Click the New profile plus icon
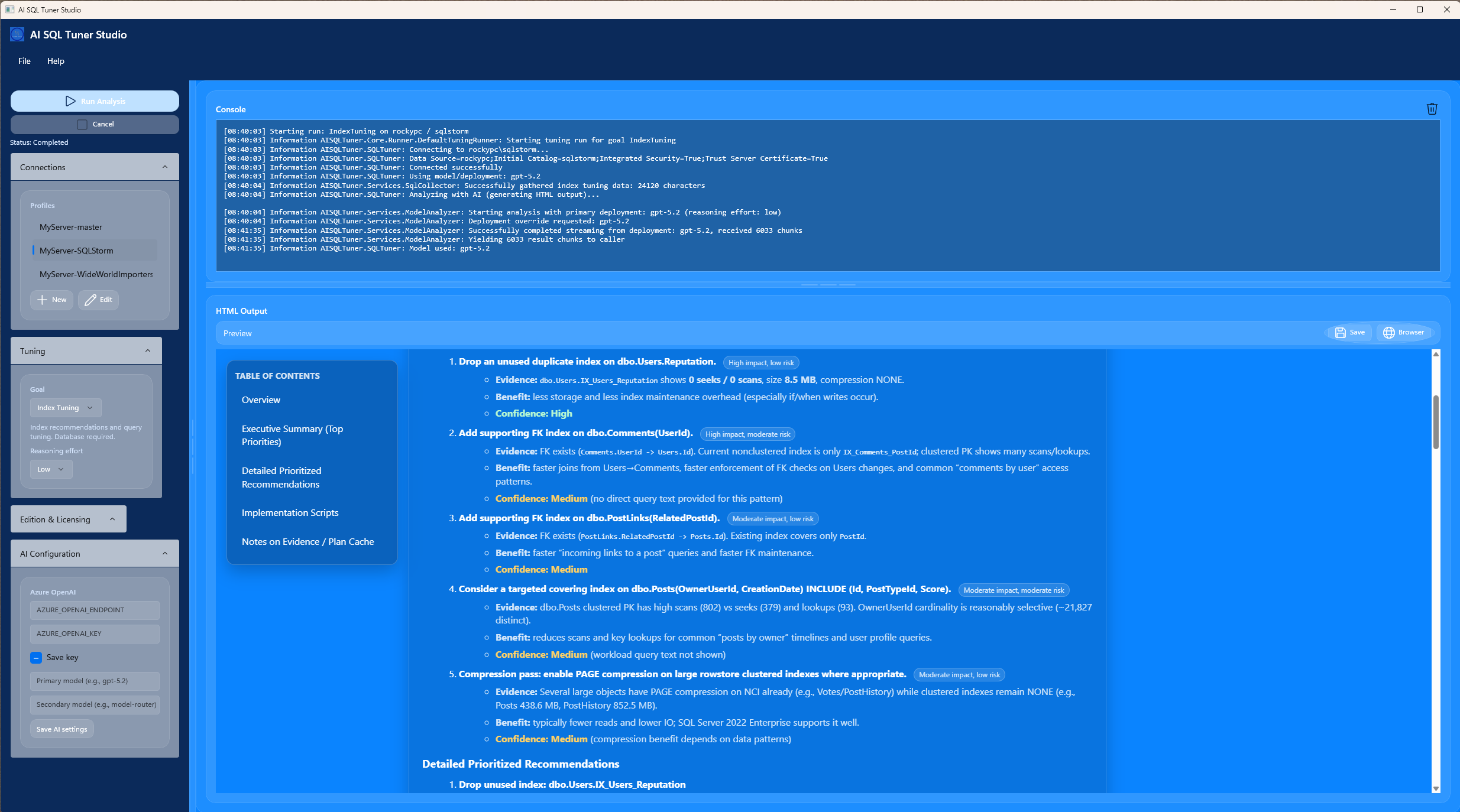Viewport: 1460px width, 812px height. [x=42, y=300]
